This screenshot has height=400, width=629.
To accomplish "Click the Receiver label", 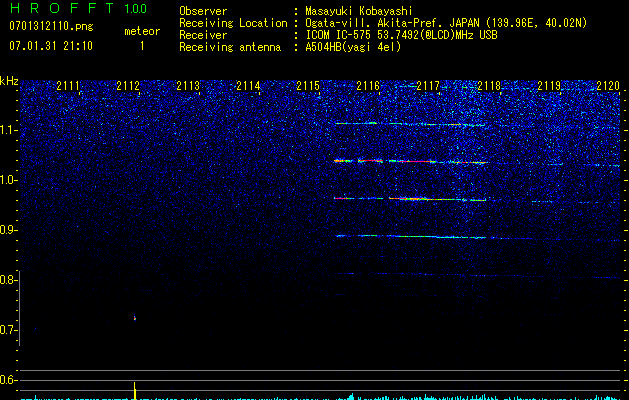I will 203,35.
